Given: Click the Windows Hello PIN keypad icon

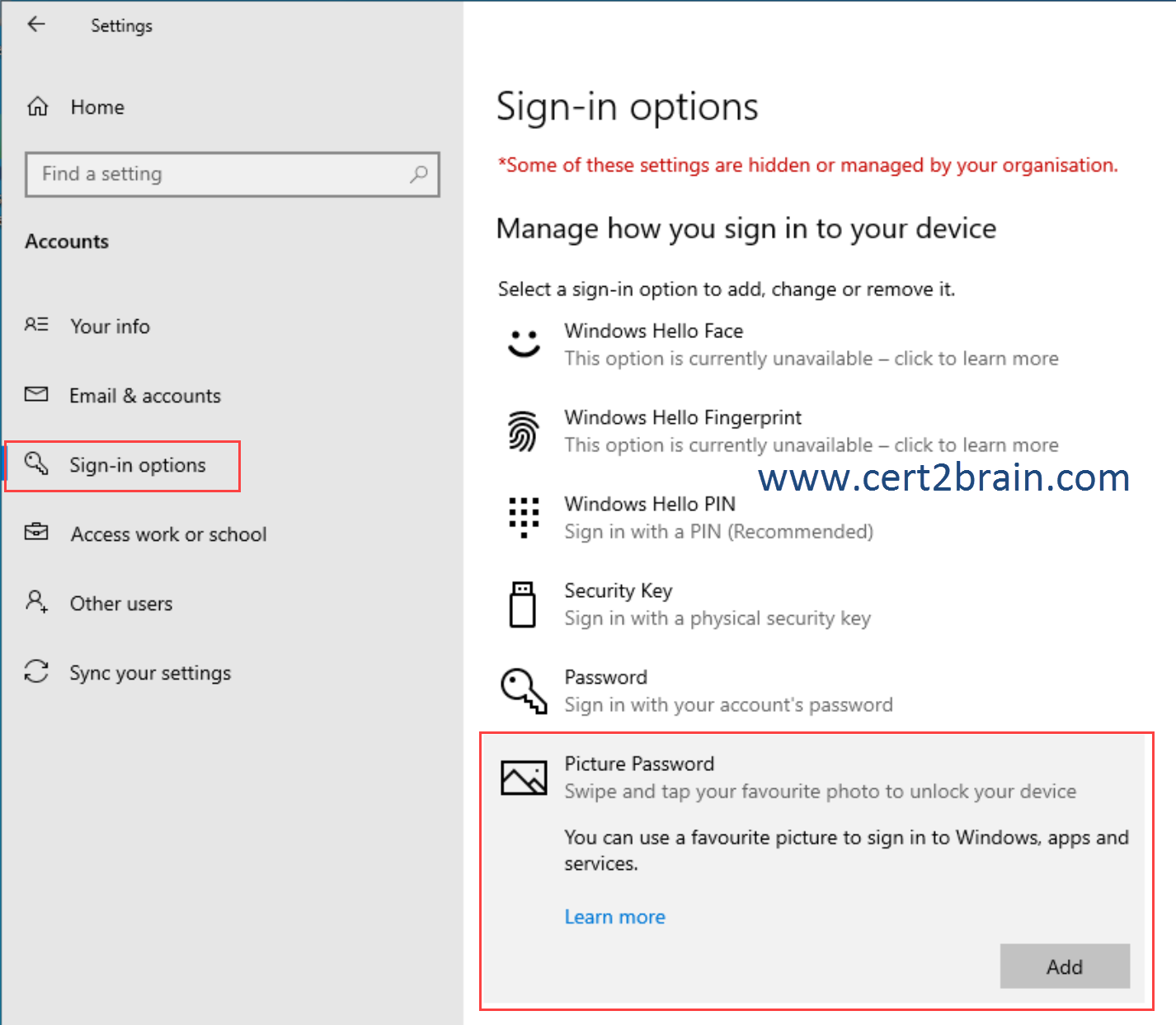Looking at the screenshot, I should coord(524,517).
